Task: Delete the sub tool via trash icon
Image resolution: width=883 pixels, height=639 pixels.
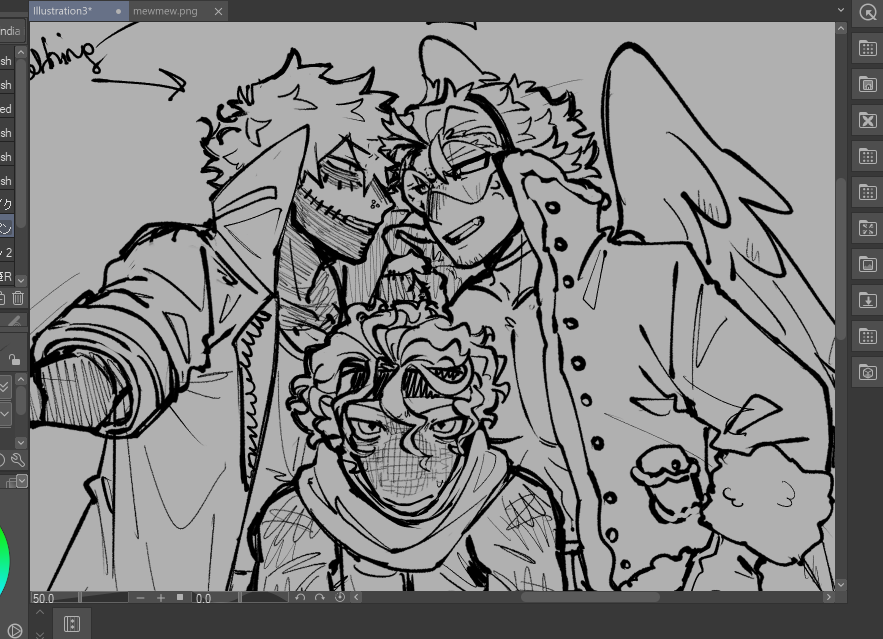Action: click(x=18, y=298)
